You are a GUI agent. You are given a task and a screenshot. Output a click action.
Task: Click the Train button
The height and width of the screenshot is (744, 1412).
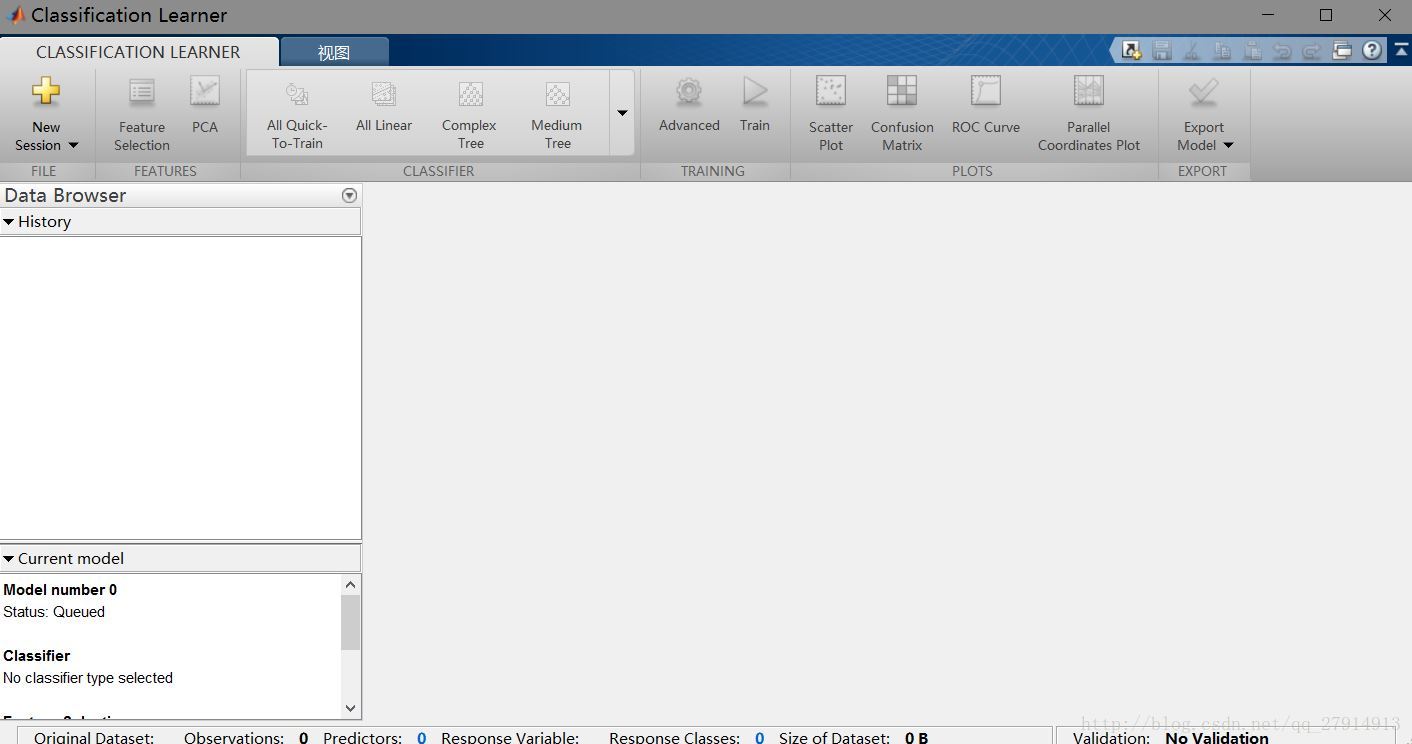click(x=755, y=106)
